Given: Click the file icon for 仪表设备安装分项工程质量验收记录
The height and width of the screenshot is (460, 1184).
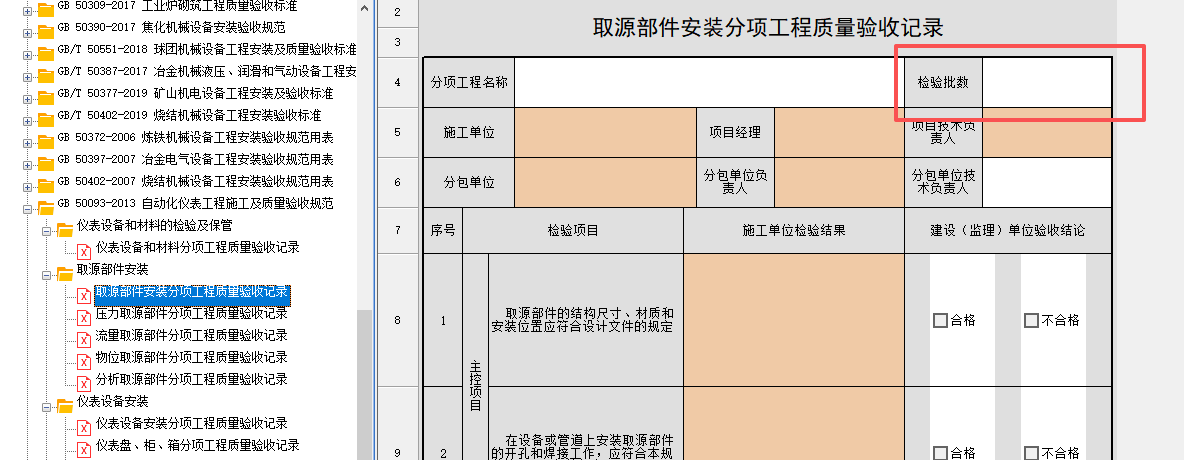Looking at the screenshot, I should [x=85, y=424].
